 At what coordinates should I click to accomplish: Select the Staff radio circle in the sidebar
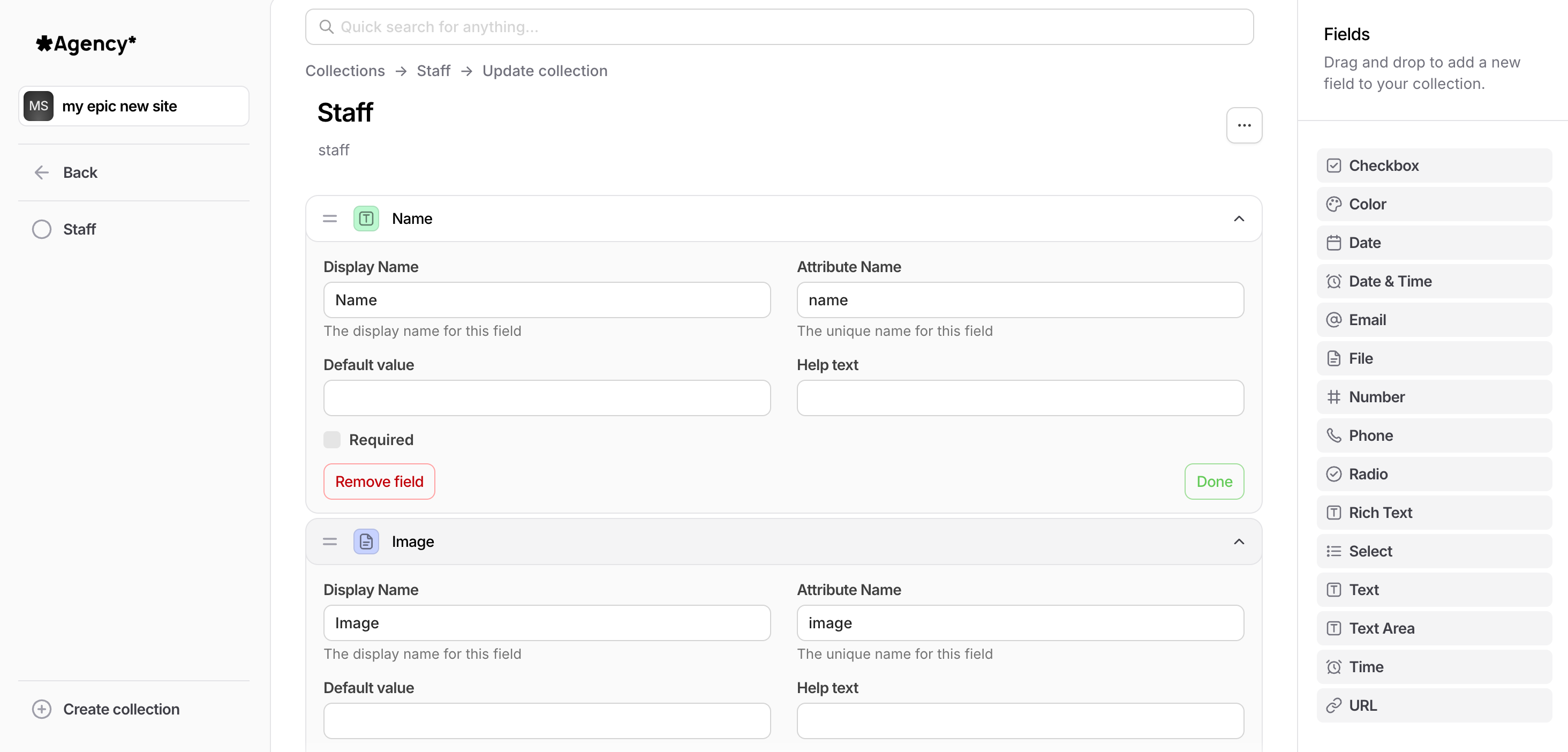pos(41,230)
